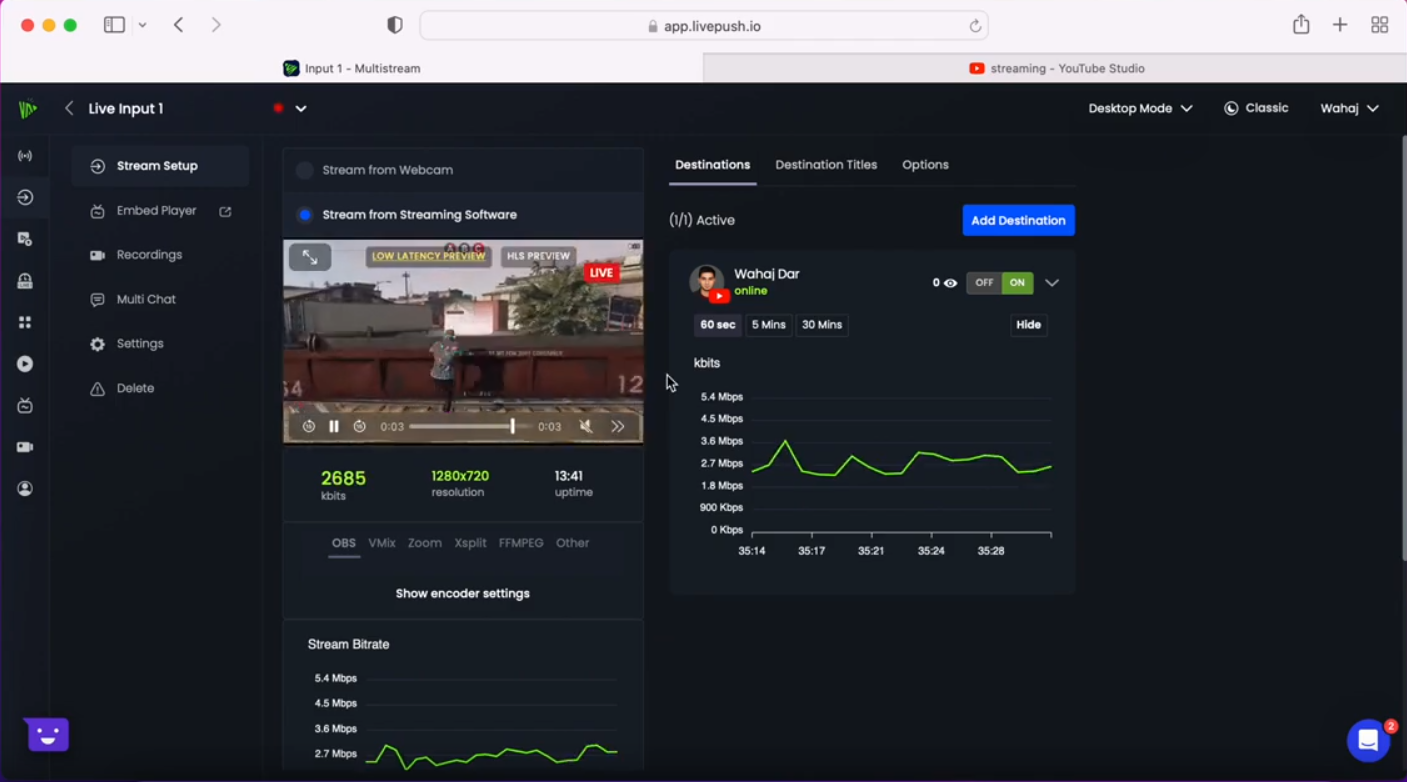This screenshot has height=782, width=1407.
Task: Click the Livepush logo in the top-left
Action: point(28,109)
